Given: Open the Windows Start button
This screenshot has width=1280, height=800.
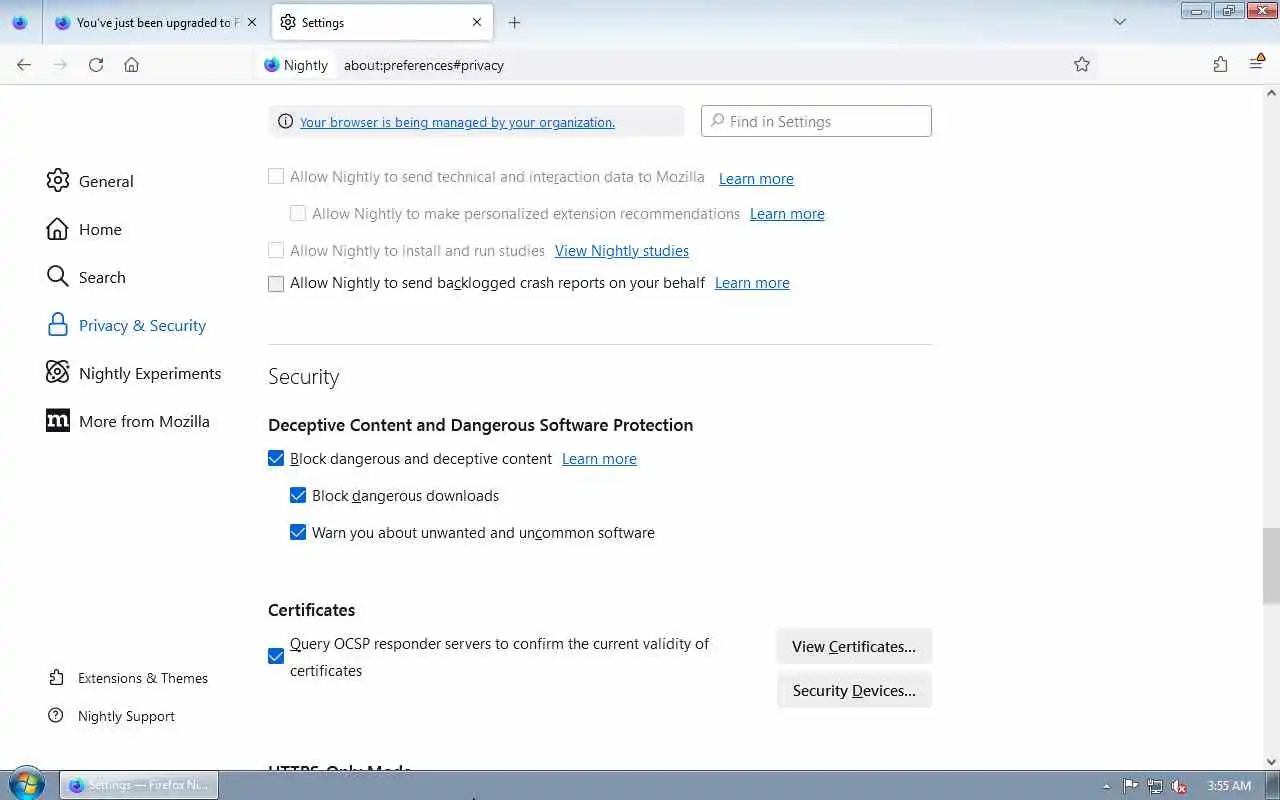Looking at the screenshot, I should 25,785.
